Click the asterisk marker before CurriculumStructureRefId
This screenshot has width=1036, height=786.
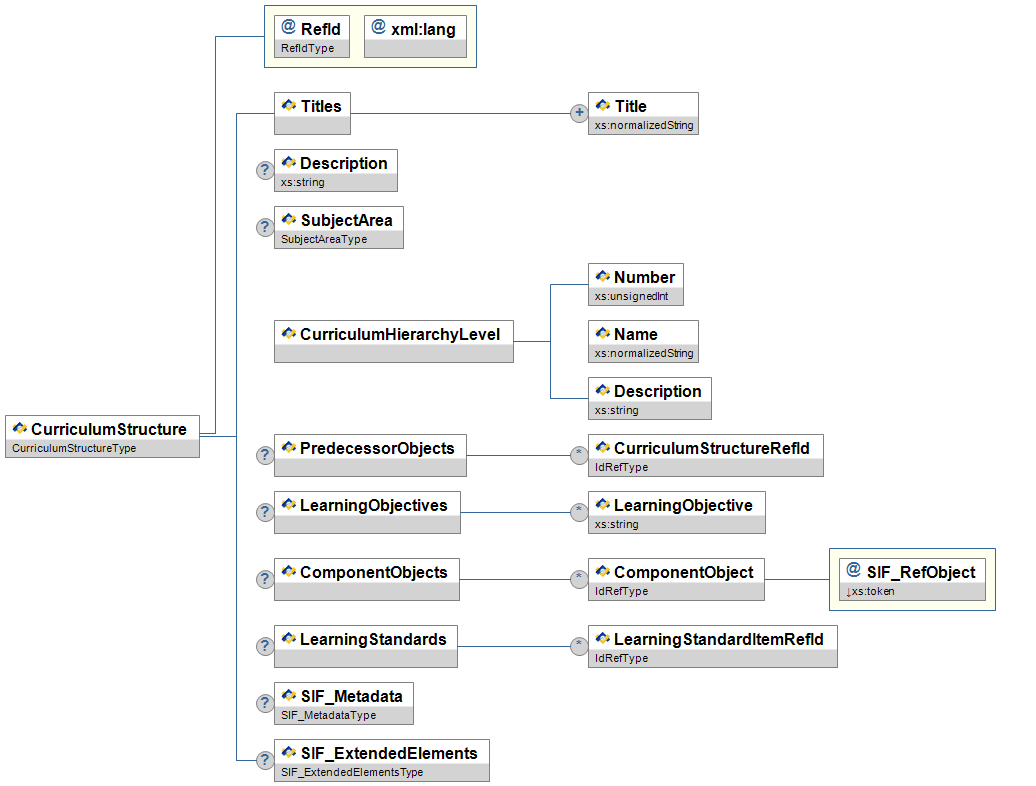(579, 455)
